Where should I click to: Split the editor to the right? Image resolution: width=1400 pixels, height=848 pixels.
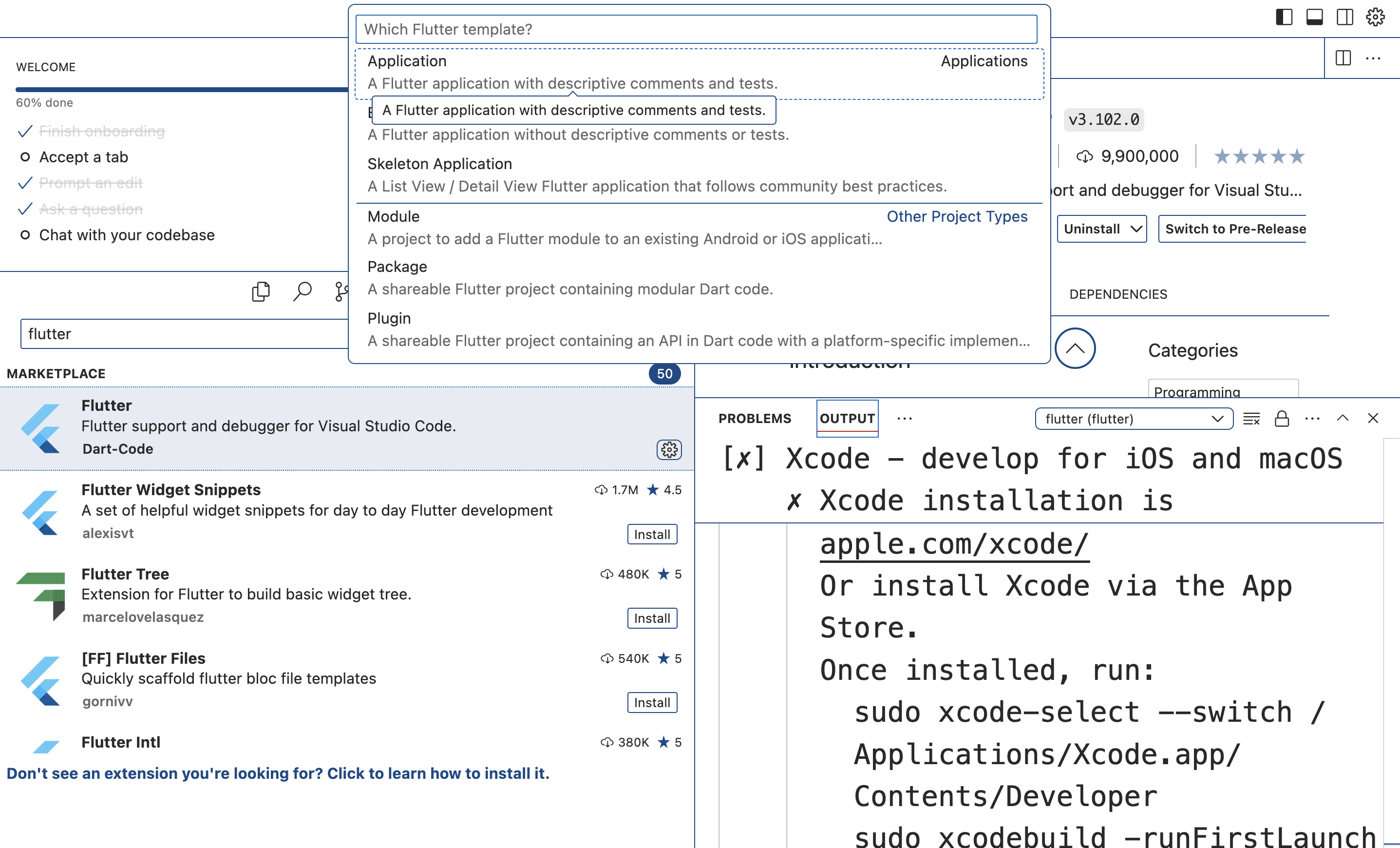[x=1343, y=58]
